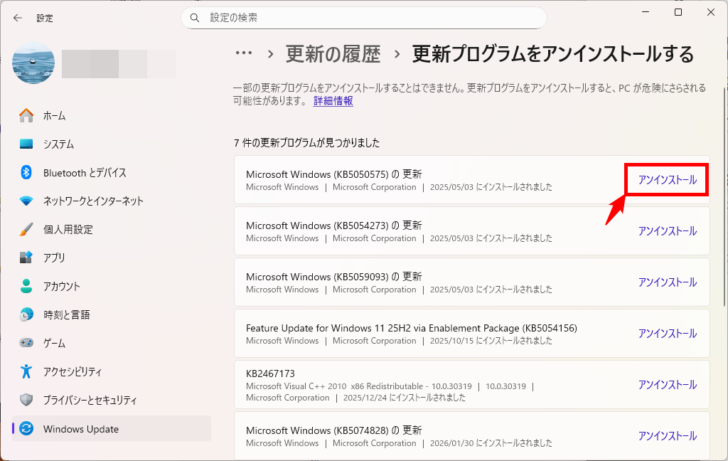Uninstall update KB5074828

667,435
